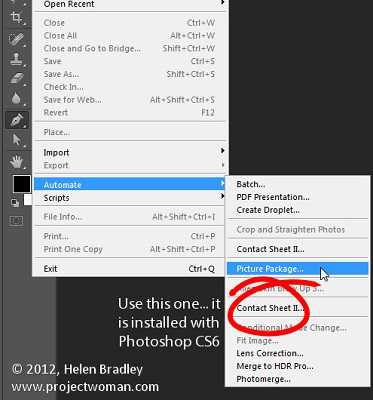Choose Close All menu entry
The height and width of the screenshot is (400, 373).
point(131,36)
